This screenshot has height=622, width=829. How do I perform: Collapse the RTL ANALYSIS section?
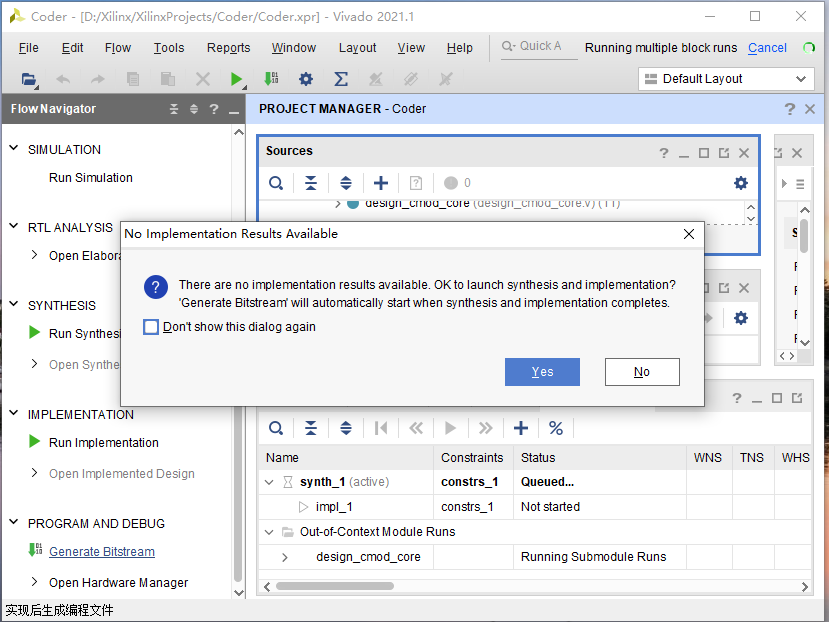tap(14, 227)
